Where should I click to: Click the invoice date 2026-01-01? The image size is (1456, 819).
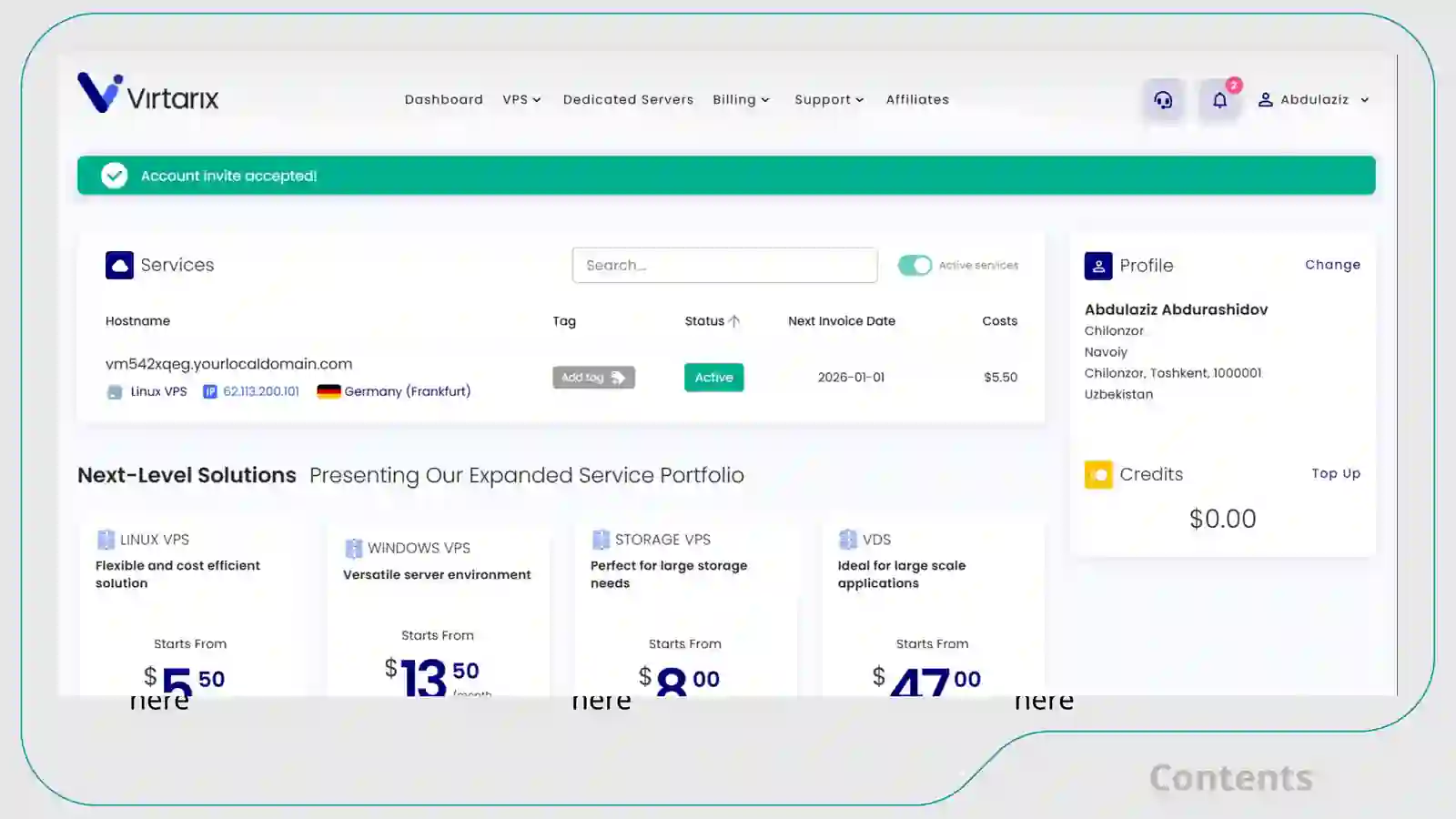851,378
